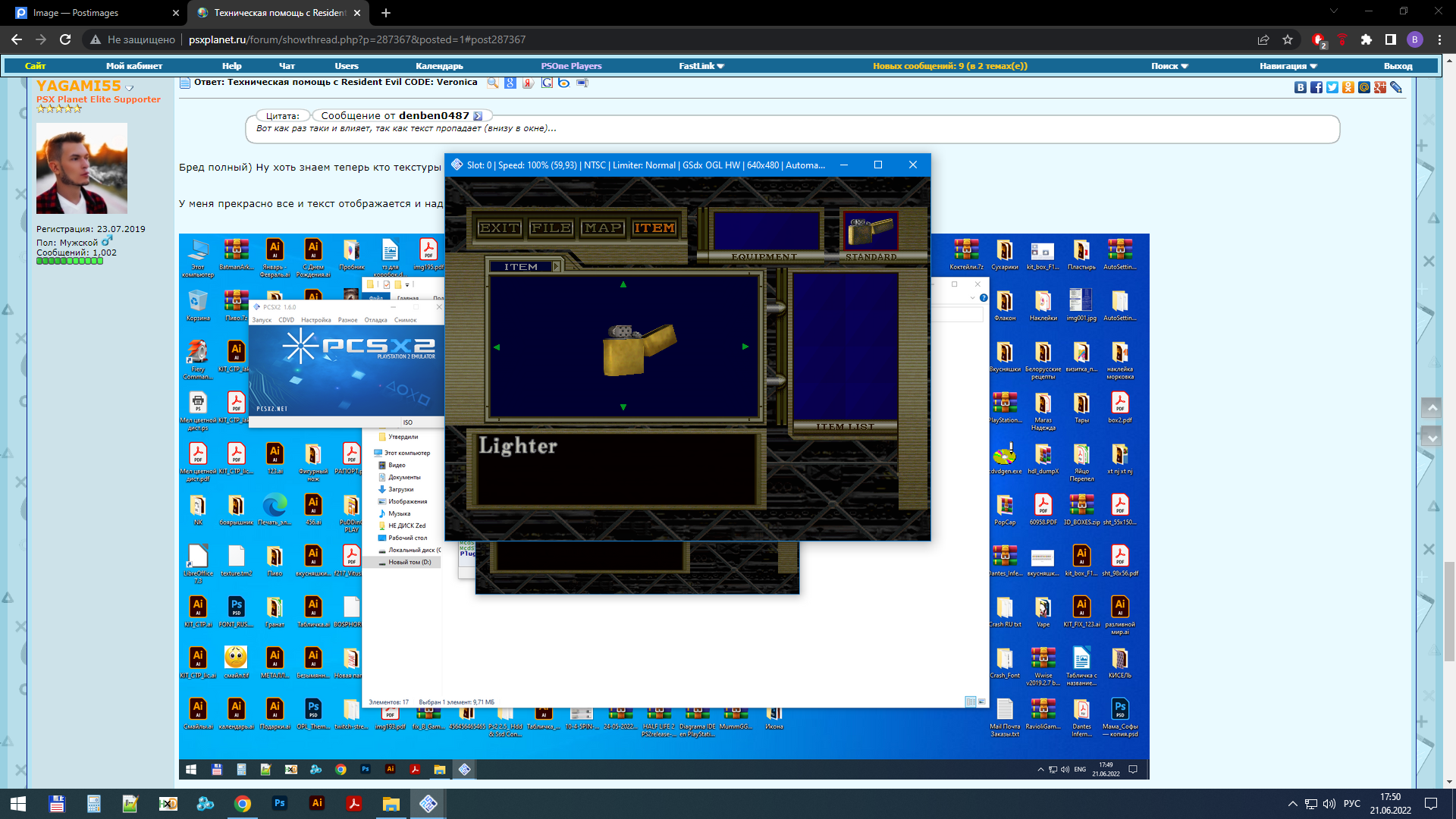Click the Lighter item in the viewer

click(x=639, y=349)
